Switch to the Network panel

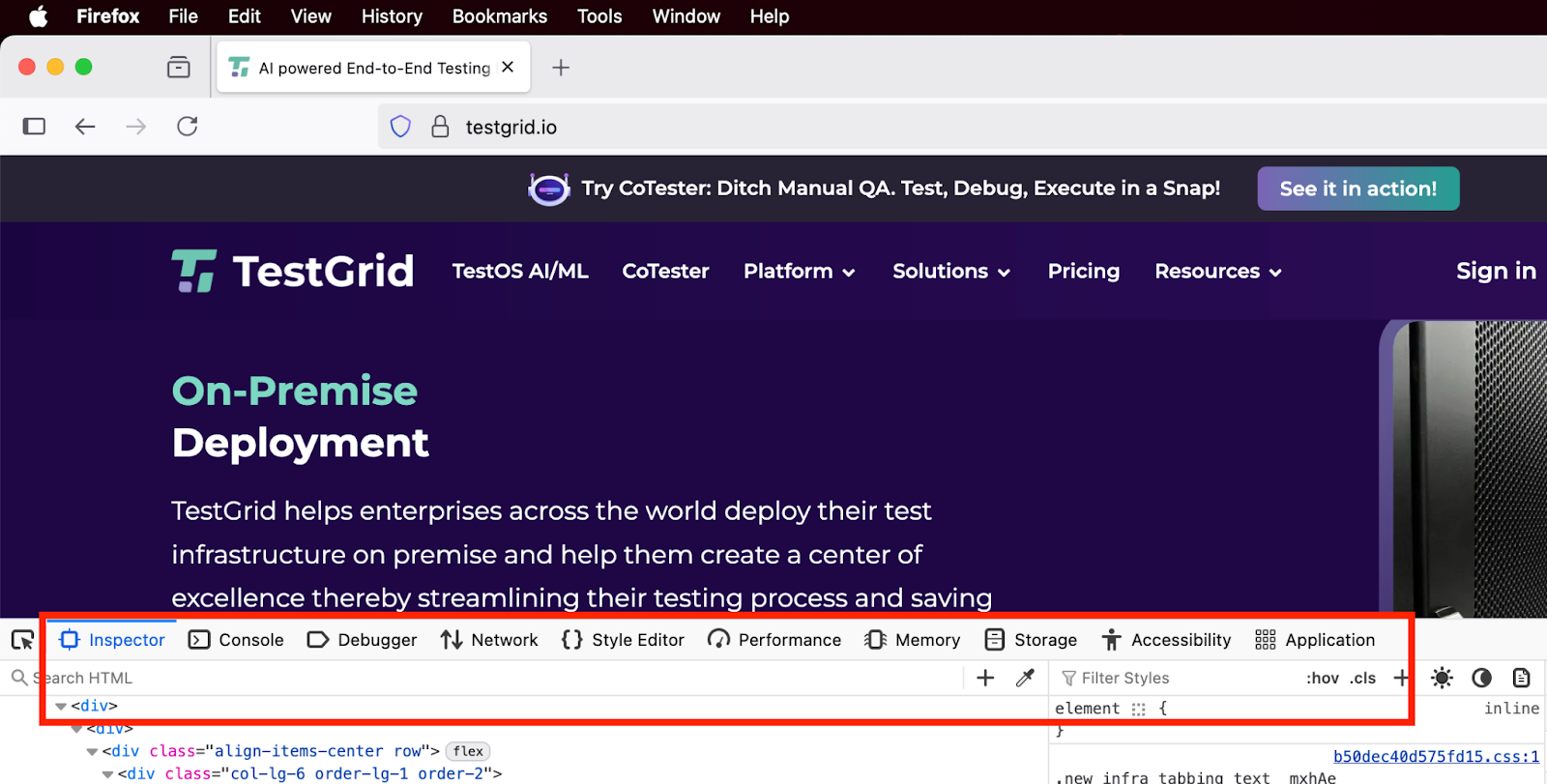pyautogui.click(x=489, y=640)
